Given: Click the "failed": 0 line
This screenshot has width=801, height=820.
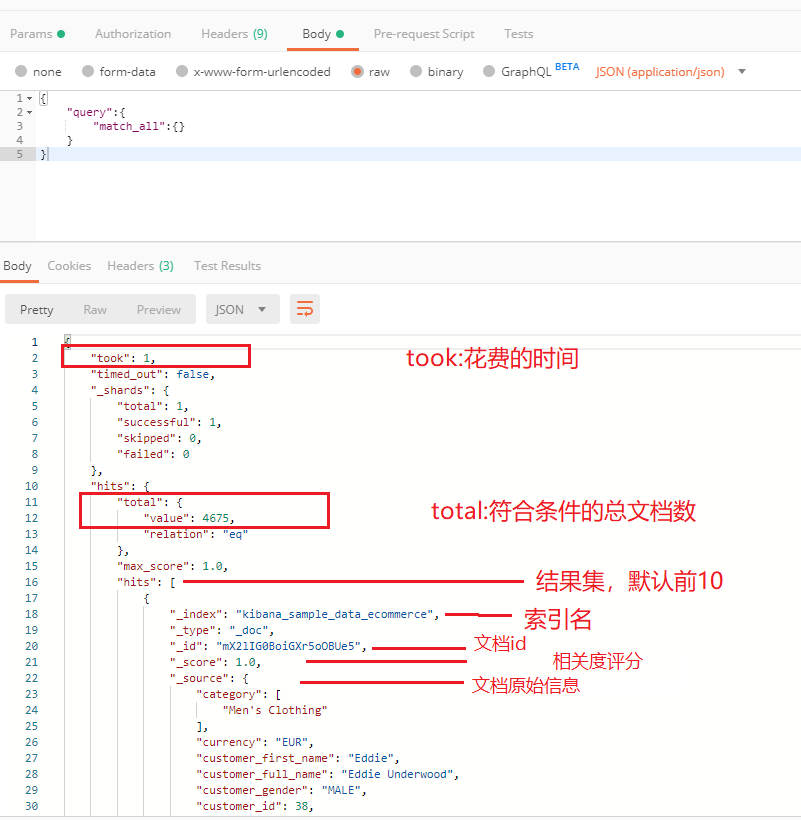Looking at the screenshot, I should click(x=153, y=454).
